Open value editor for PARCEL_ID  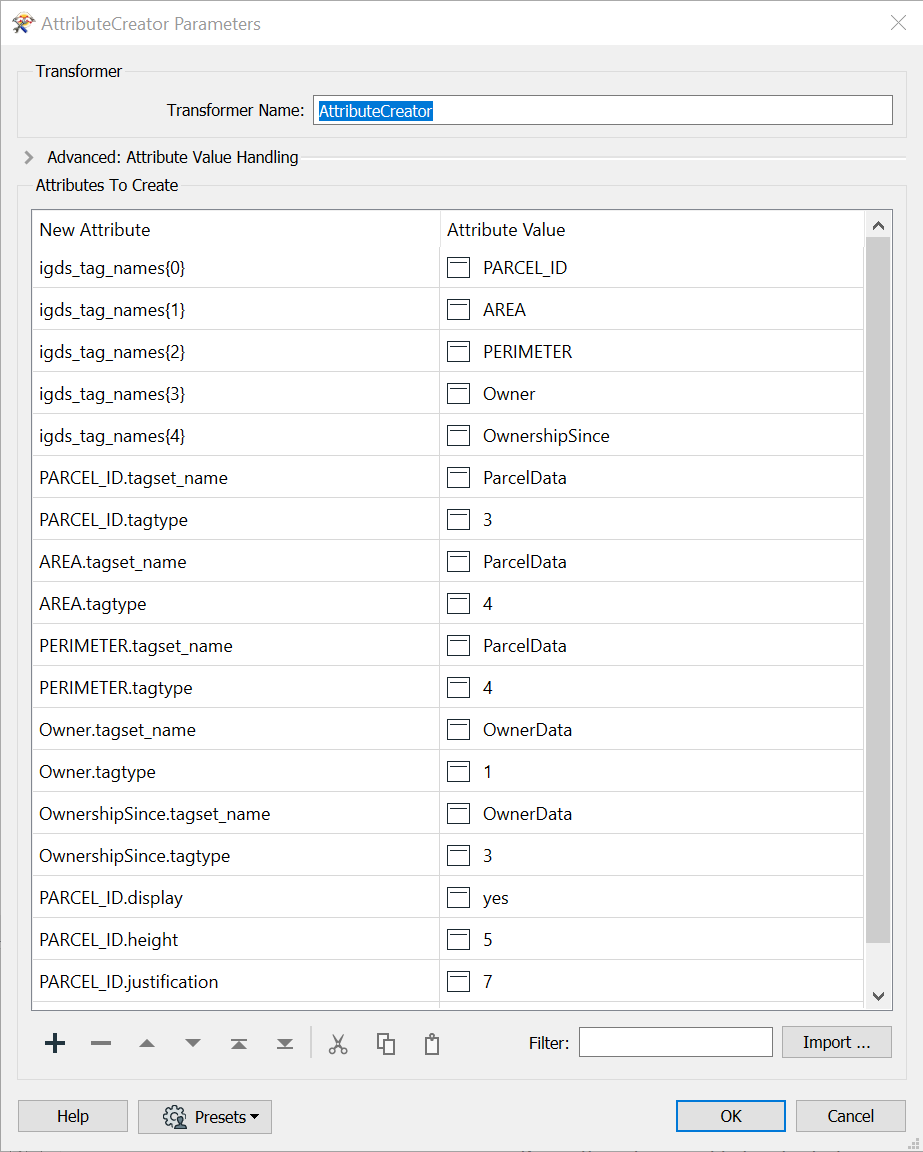coord(458,267)
